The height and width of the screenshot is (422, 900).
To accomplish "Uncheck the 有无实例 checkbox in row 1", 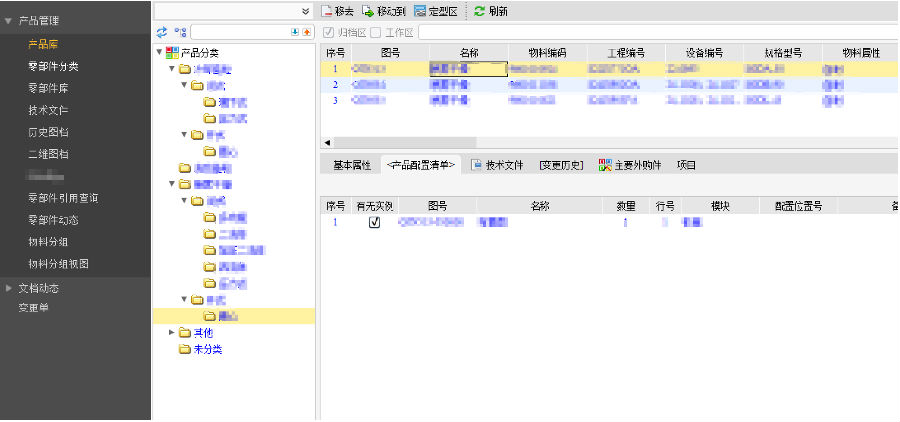I will pos(374,222).
